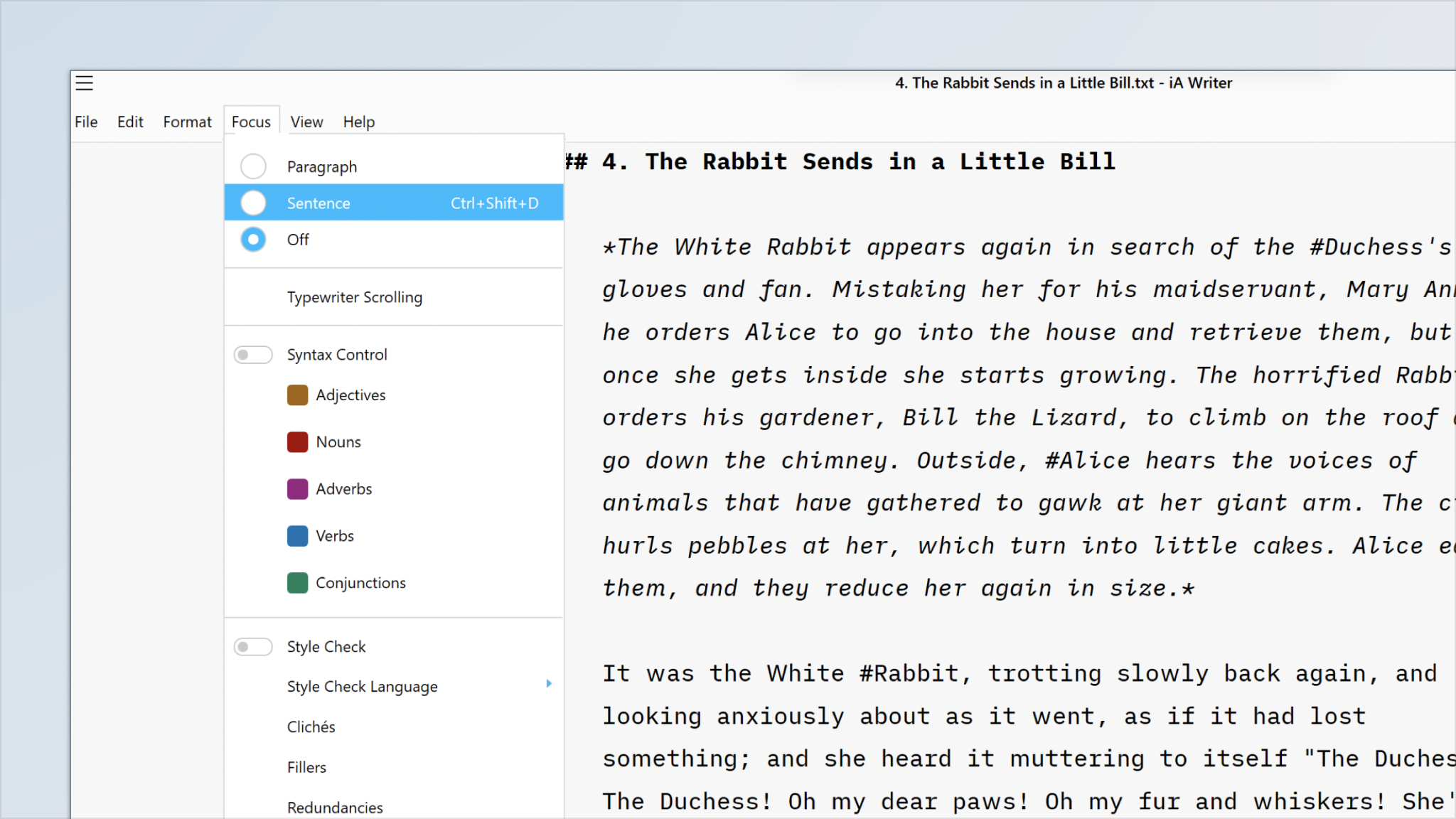Screen dimensions: 1456x819
Task: Click the Conjunctions green color swatch
Action: (297, 583)
